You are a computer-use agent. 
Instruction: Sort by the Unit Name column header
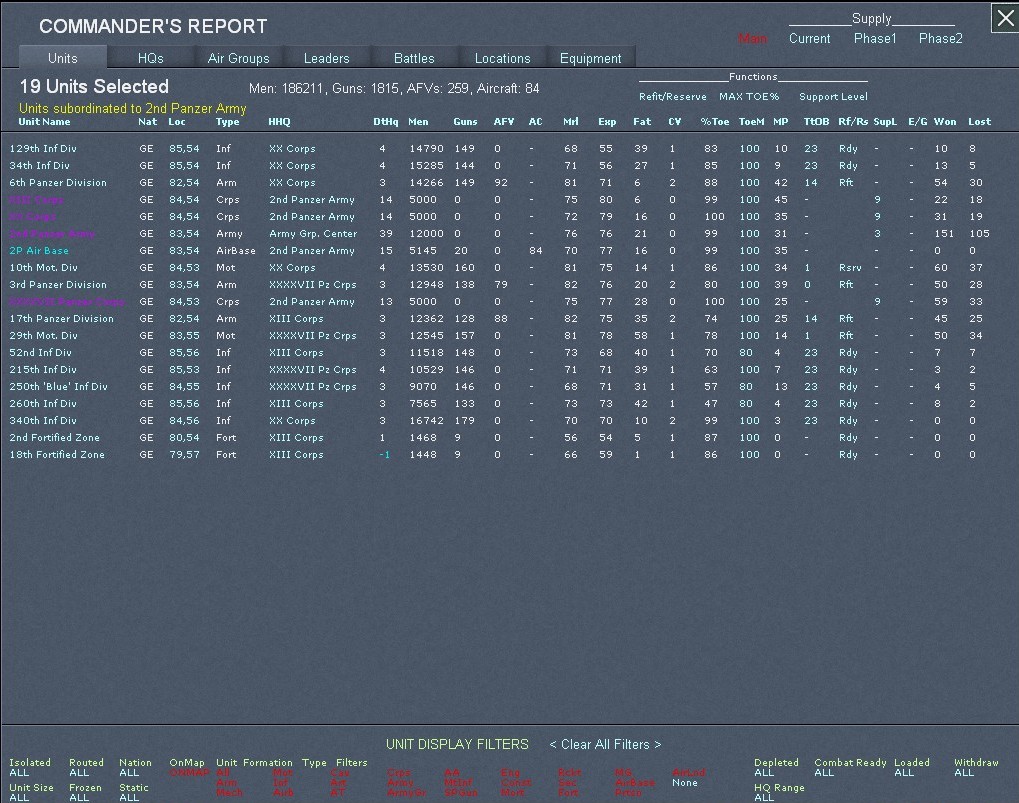pos(44,122)
